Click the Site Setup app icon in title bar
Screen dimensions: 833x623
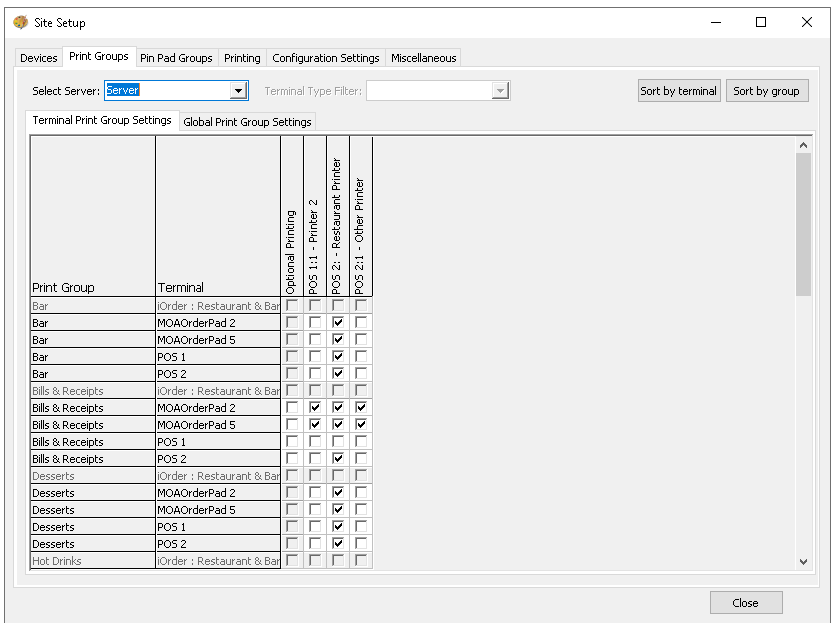coord(19,22)
